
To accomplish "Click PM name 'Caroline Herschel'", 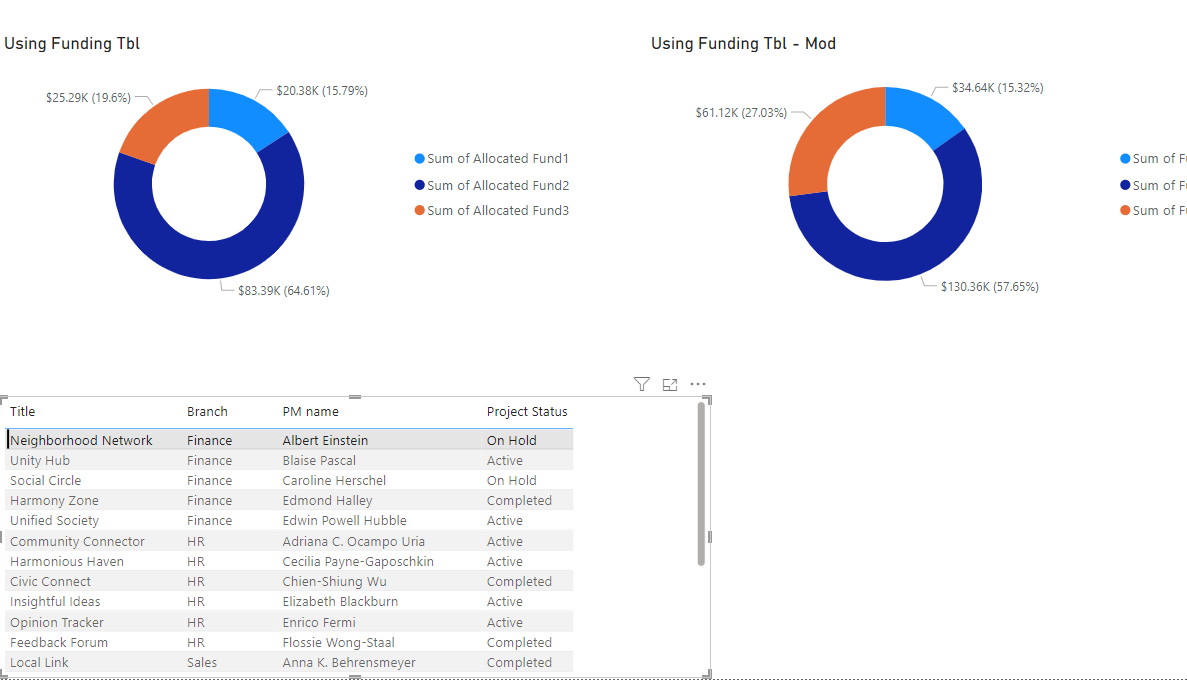I will click(334, 480).
